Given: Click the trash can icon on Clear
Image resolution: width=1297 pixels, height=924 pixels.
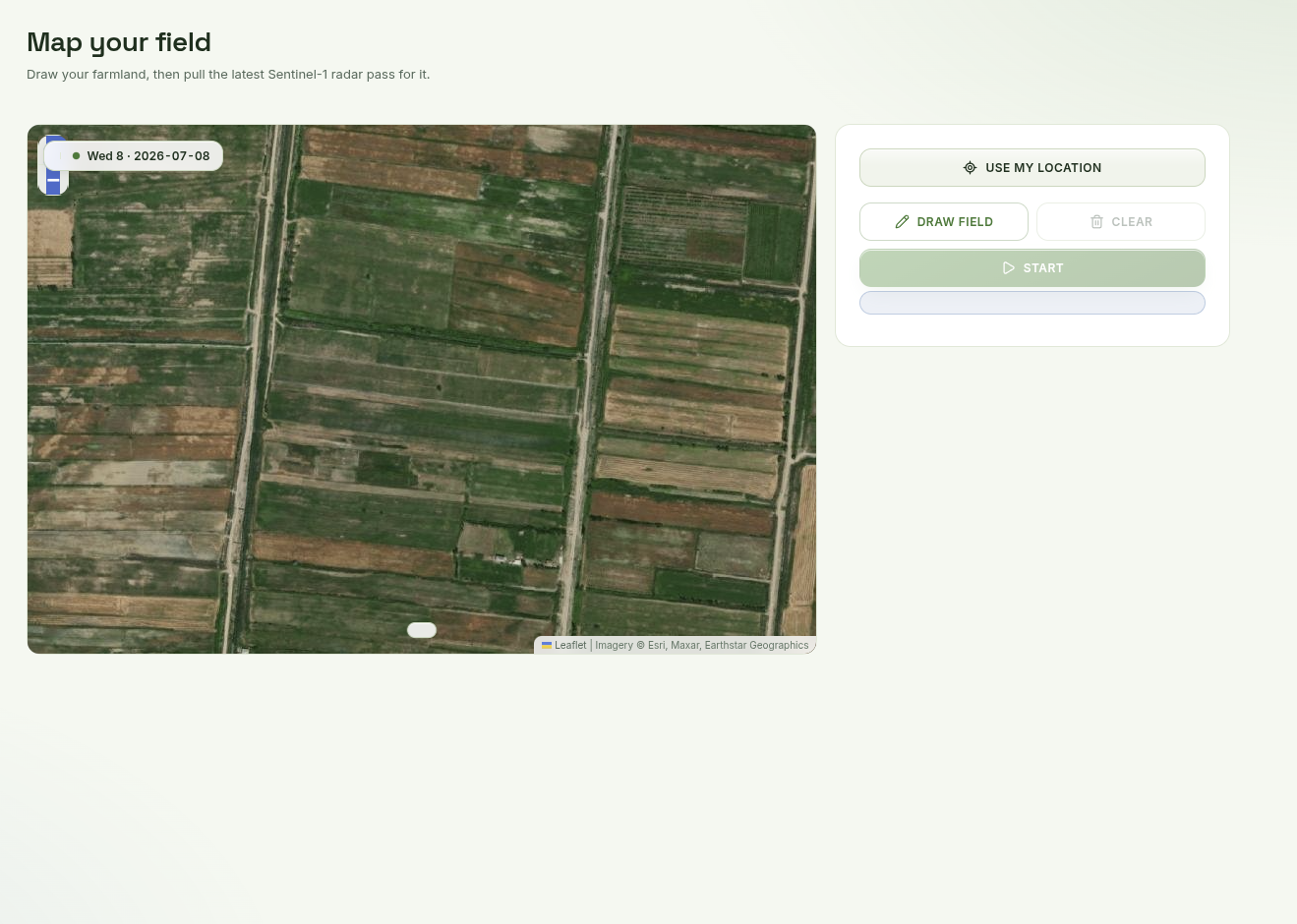Looking at the screenshot, I should (1096, 222).
